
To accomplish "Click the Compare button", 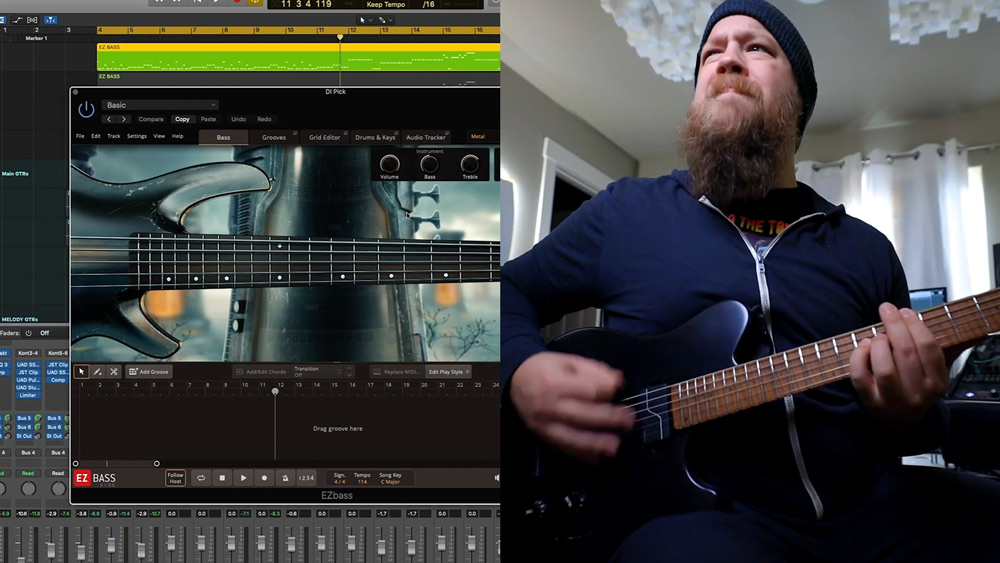I will (151, 119).
